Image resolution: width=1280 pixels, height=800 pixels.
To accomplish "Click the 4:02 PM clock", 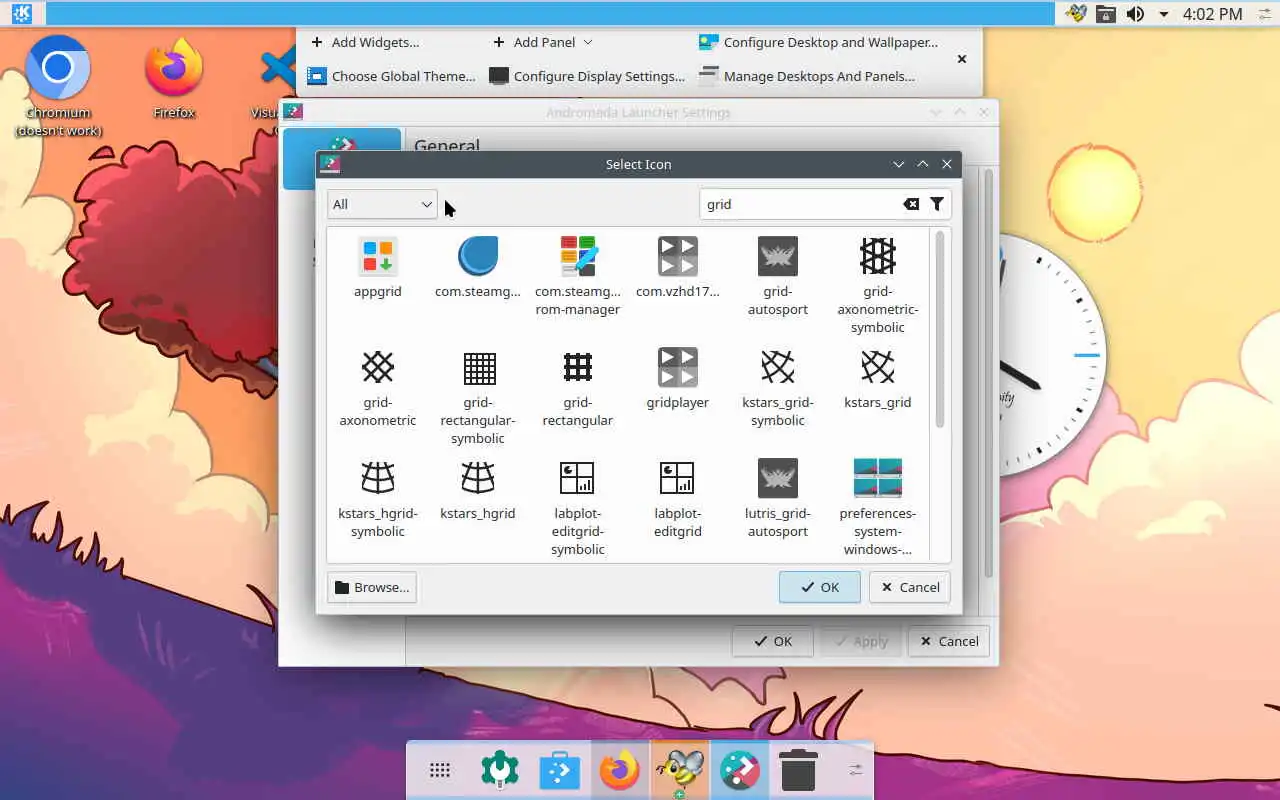I will (x=1213, y=14).
